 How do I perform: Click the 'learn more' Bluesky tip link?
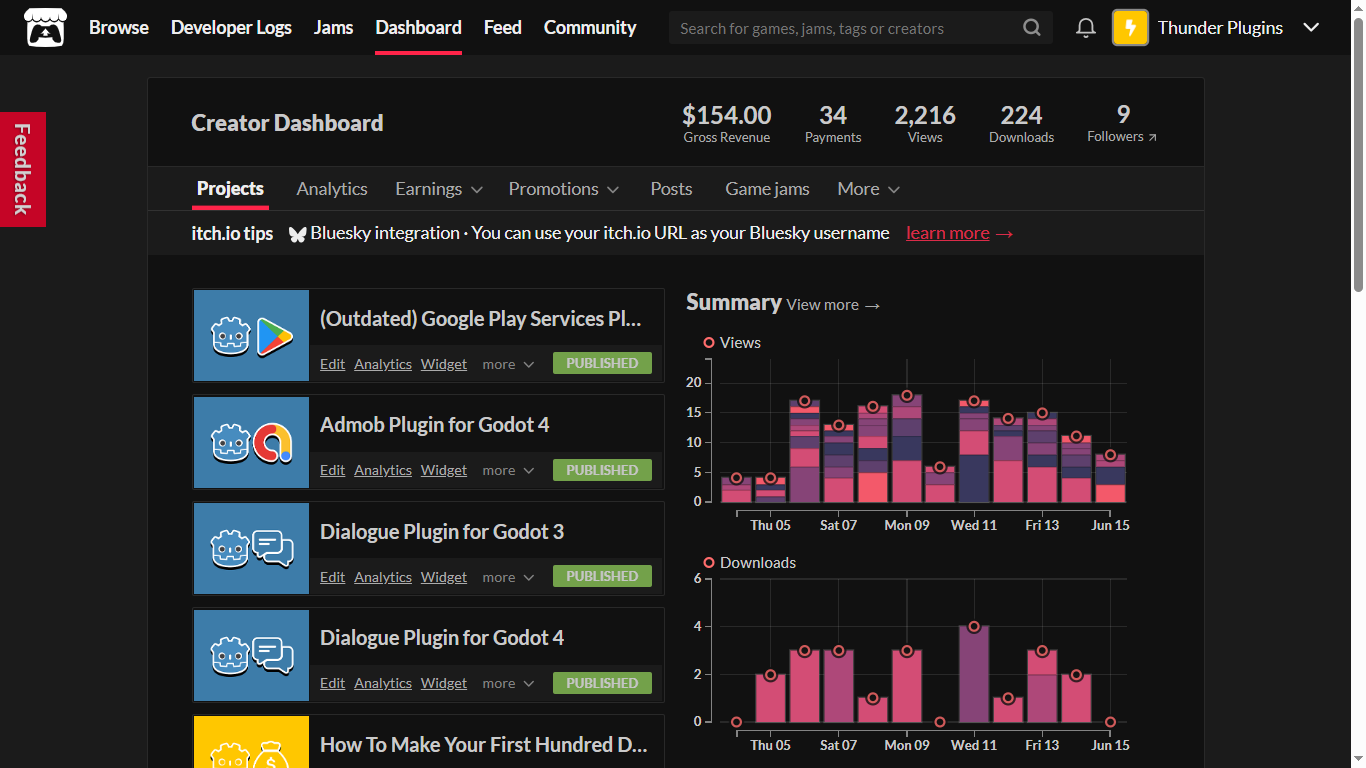tap(948, 234)
